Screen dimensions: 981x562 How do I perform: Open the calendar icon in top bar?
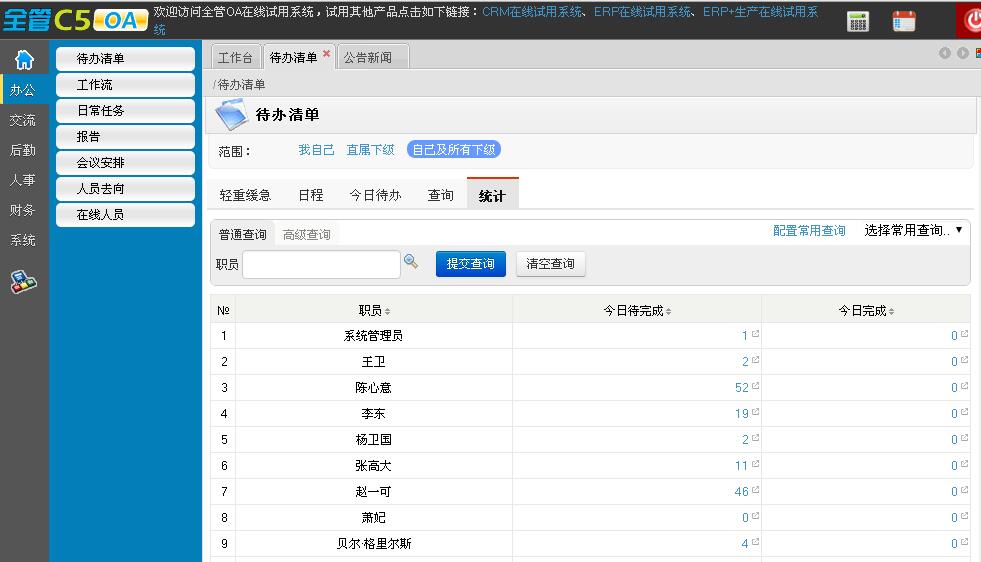pos(904,21)
